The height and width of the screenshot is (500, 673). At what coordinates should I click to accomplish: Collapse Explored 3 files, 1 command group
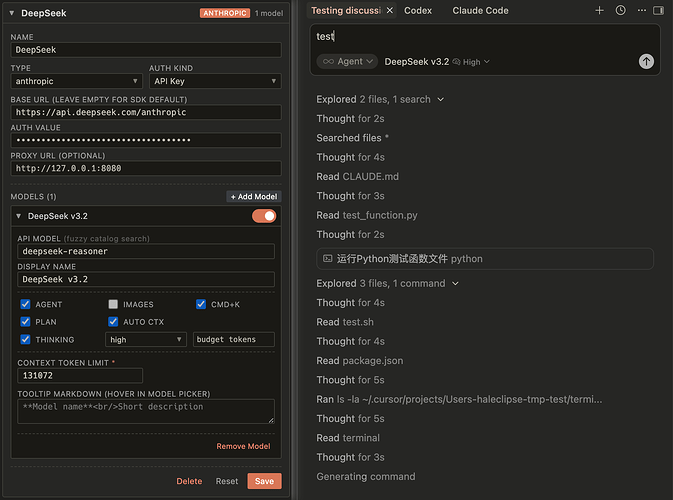388,284
